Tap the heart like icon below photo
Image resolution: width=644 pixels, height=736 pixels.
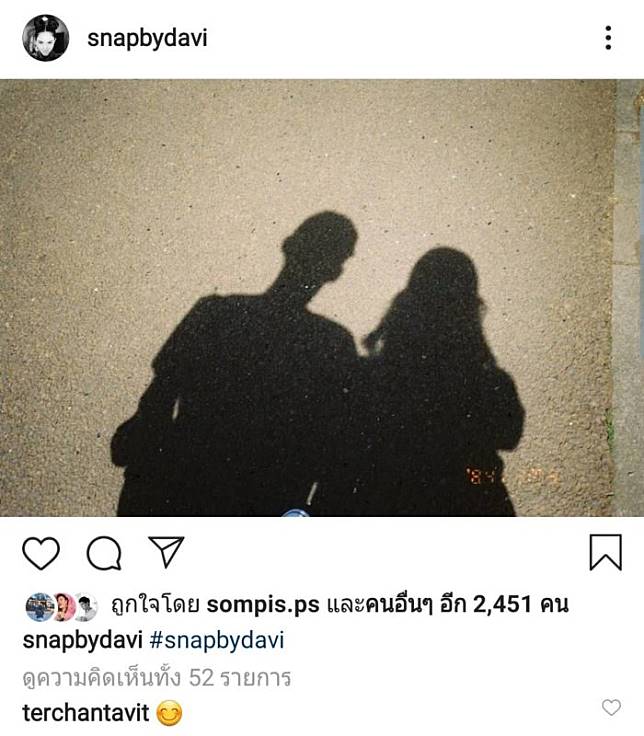(41, 553)
